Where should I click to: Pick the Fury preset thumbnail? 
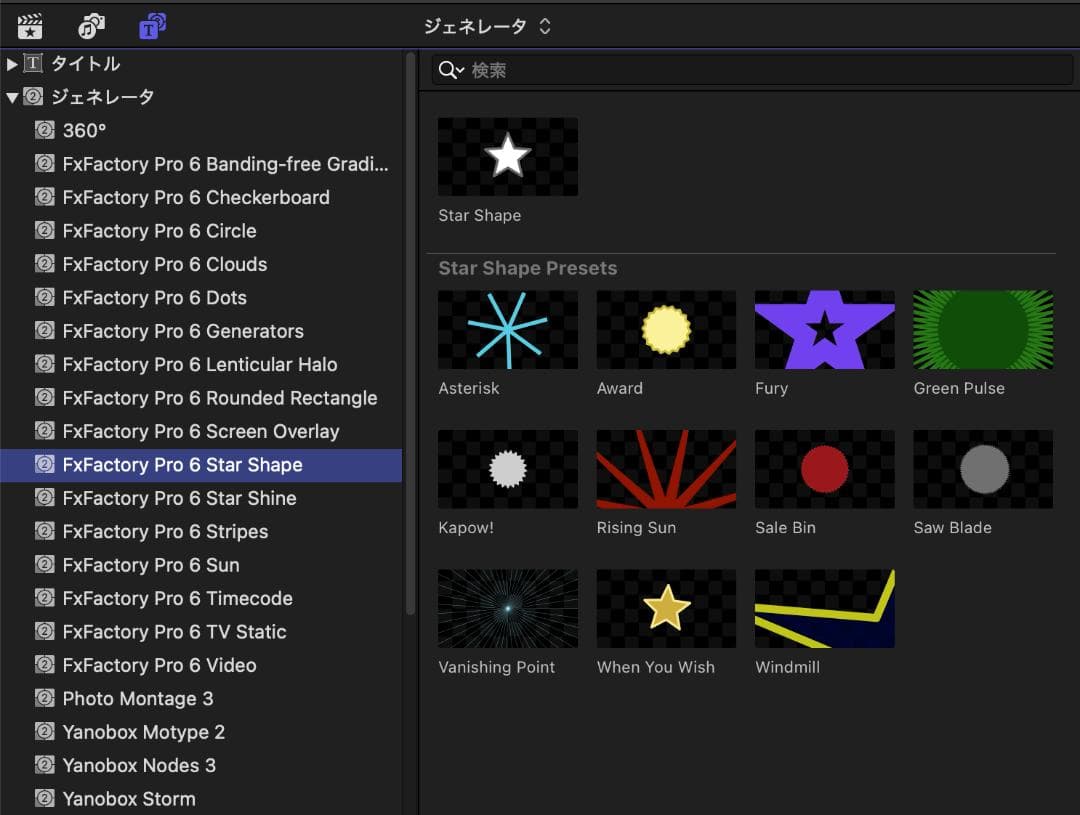tap(824, 330)
